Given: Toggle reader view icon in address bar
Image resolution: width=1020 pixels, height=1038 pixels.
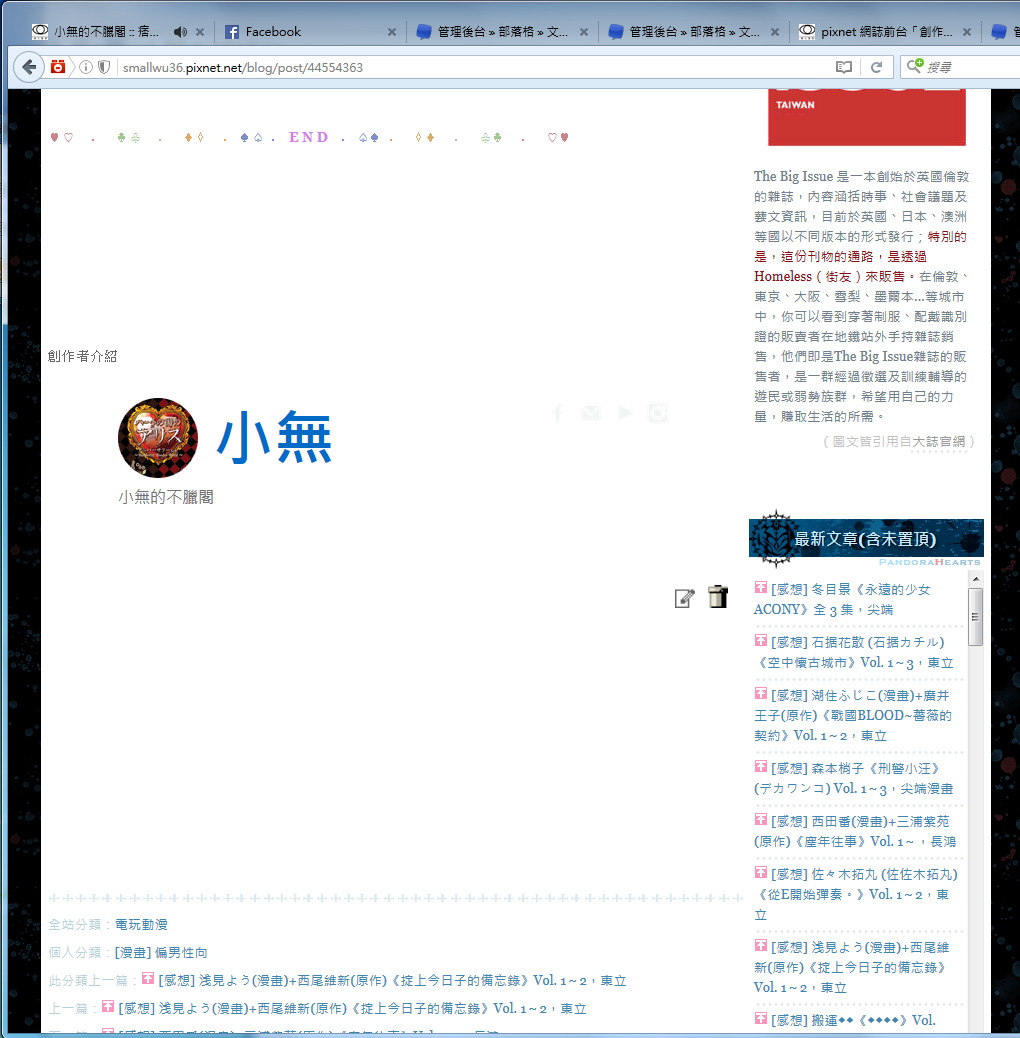Looking at the screenshot, I should (843, 67).
